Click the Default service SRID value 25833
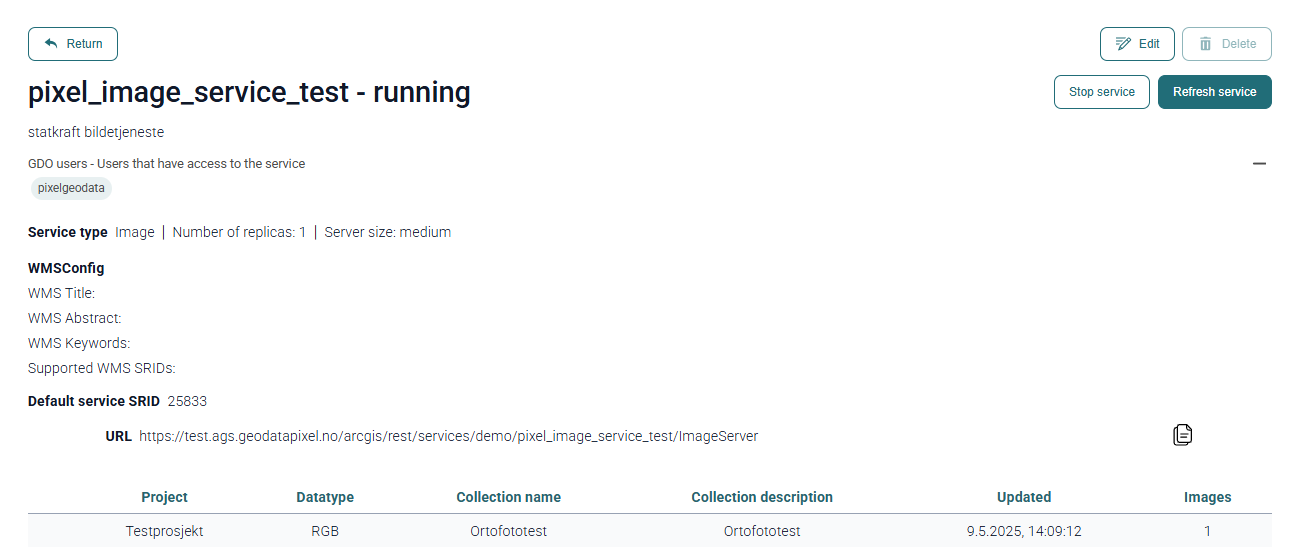Viewport: 1300px width, 555px height. pyautogui.click(x=187, y=401)
